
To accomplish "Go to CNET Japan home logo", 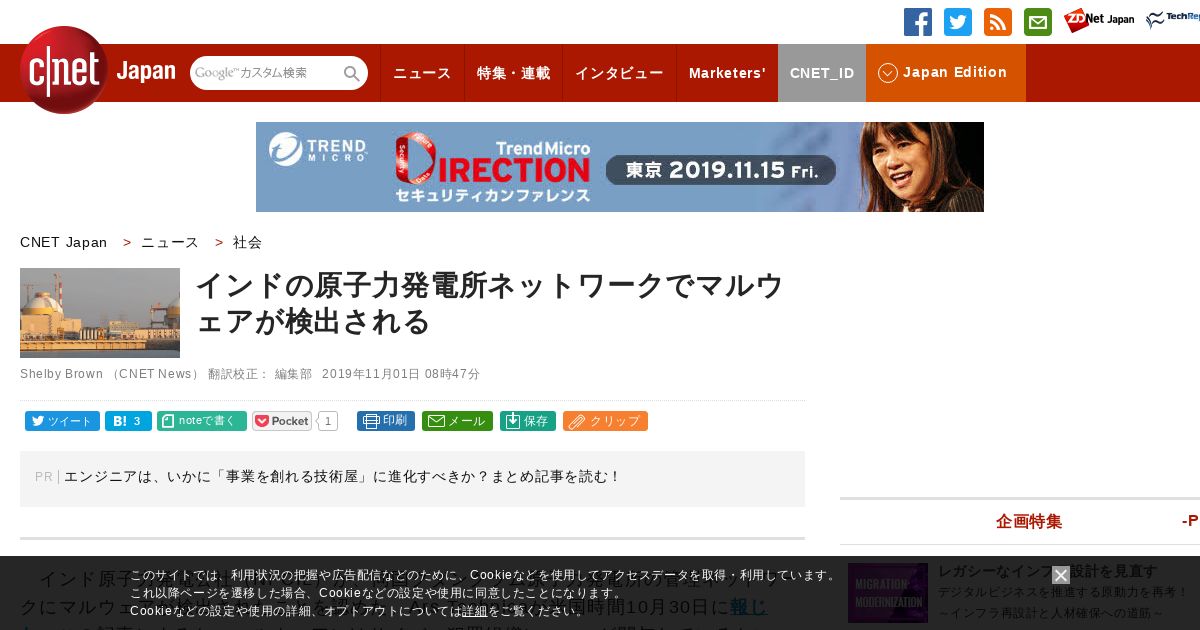I will pos(97,70).
